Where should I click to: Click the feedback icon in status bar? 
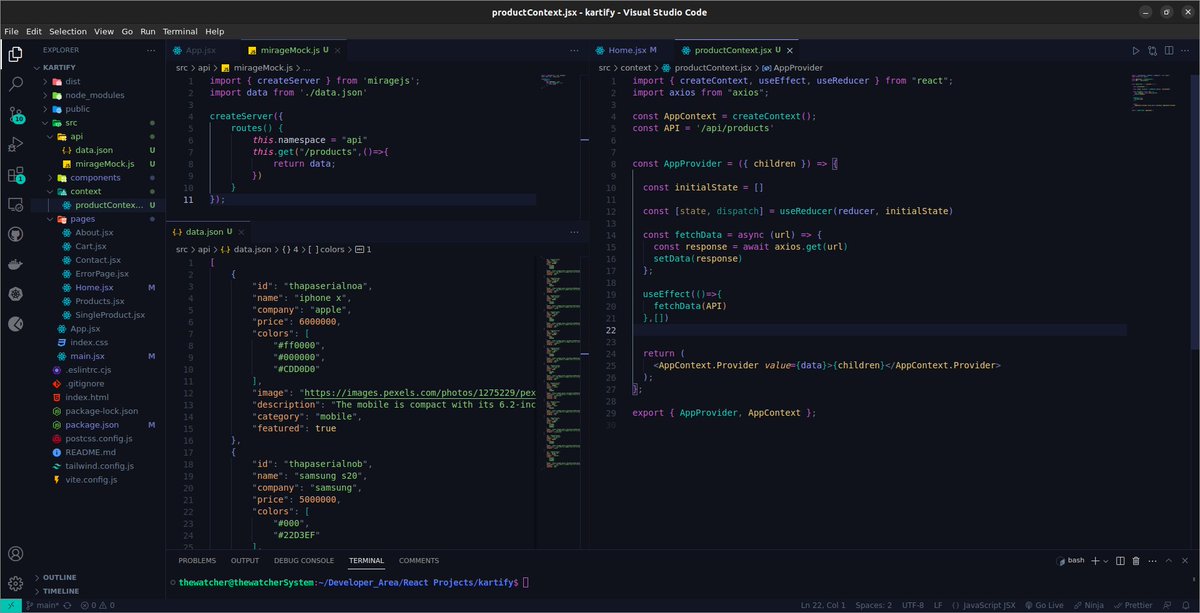point(1166,606)
